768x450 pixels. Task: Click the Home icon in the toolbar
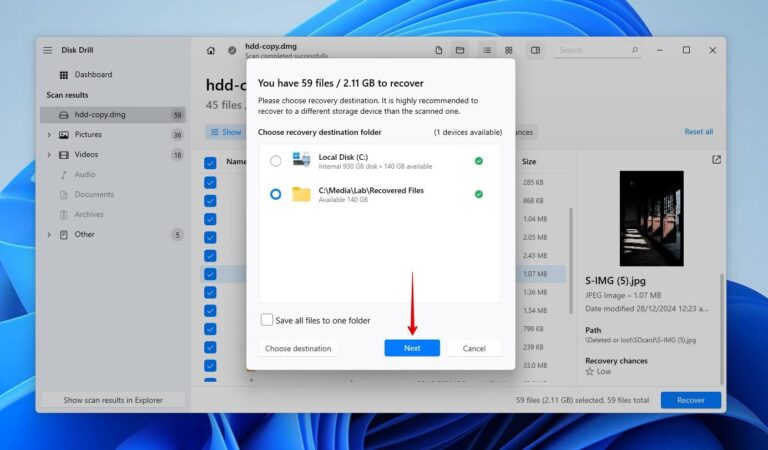pyautogui.click(x=211, y=50)
